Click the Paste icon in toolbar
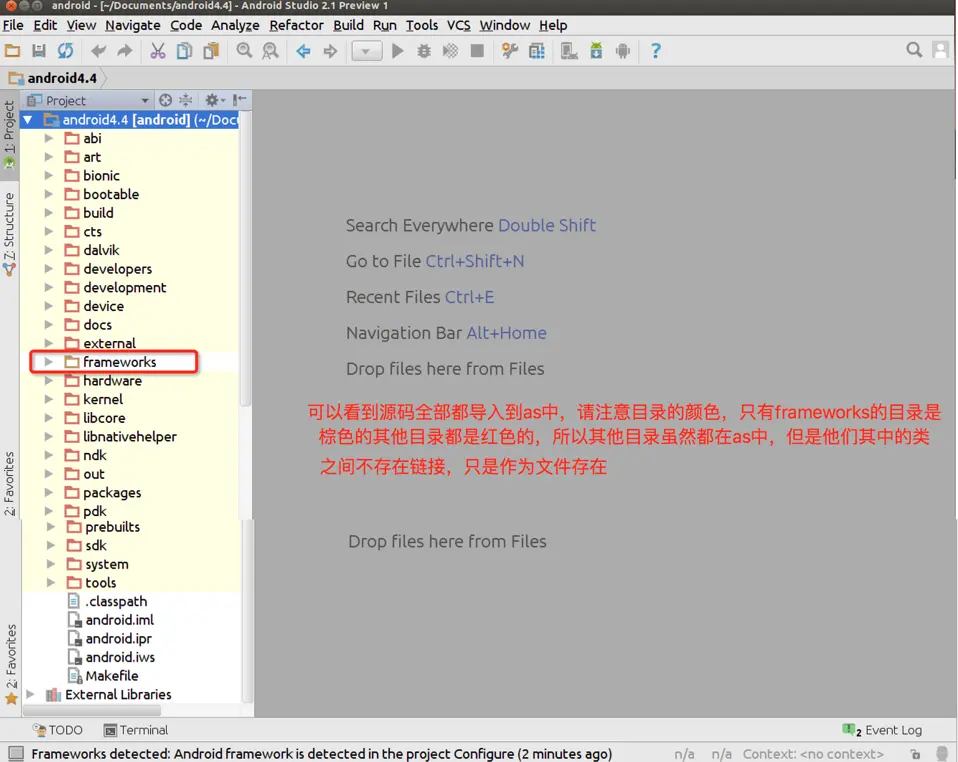The image size is (958, 762). [211, 51]
